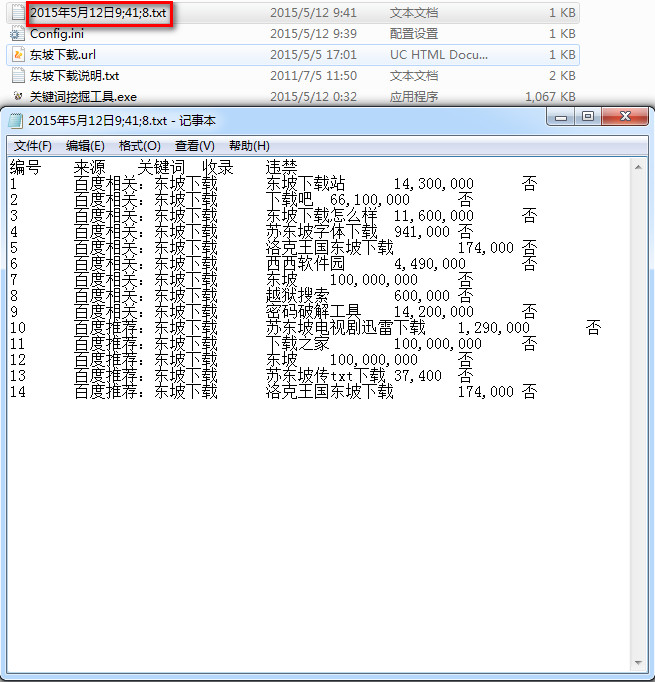Click the 14,300,000 value in row 1
Screen dimensions: 655x682
434,184
